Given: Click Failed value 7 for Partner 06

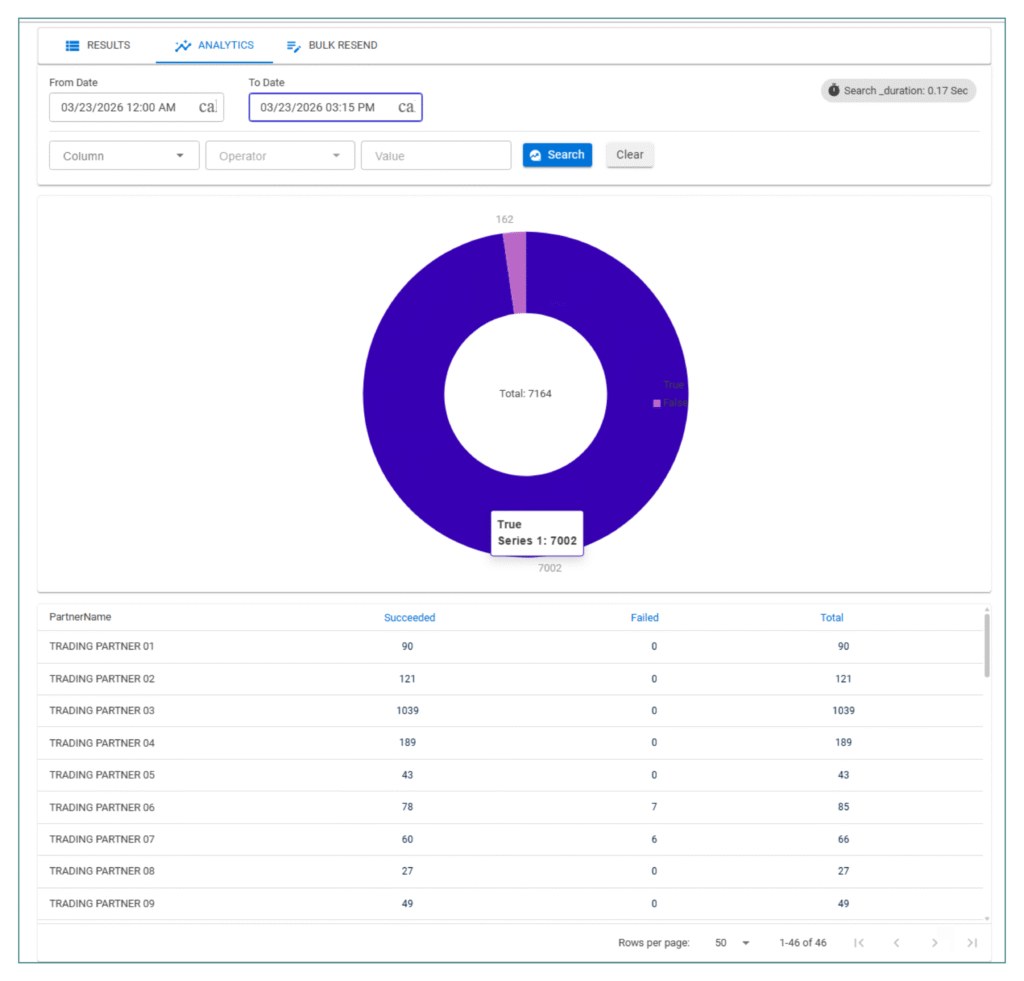Looking at the screenshot, I should point(654,807).
